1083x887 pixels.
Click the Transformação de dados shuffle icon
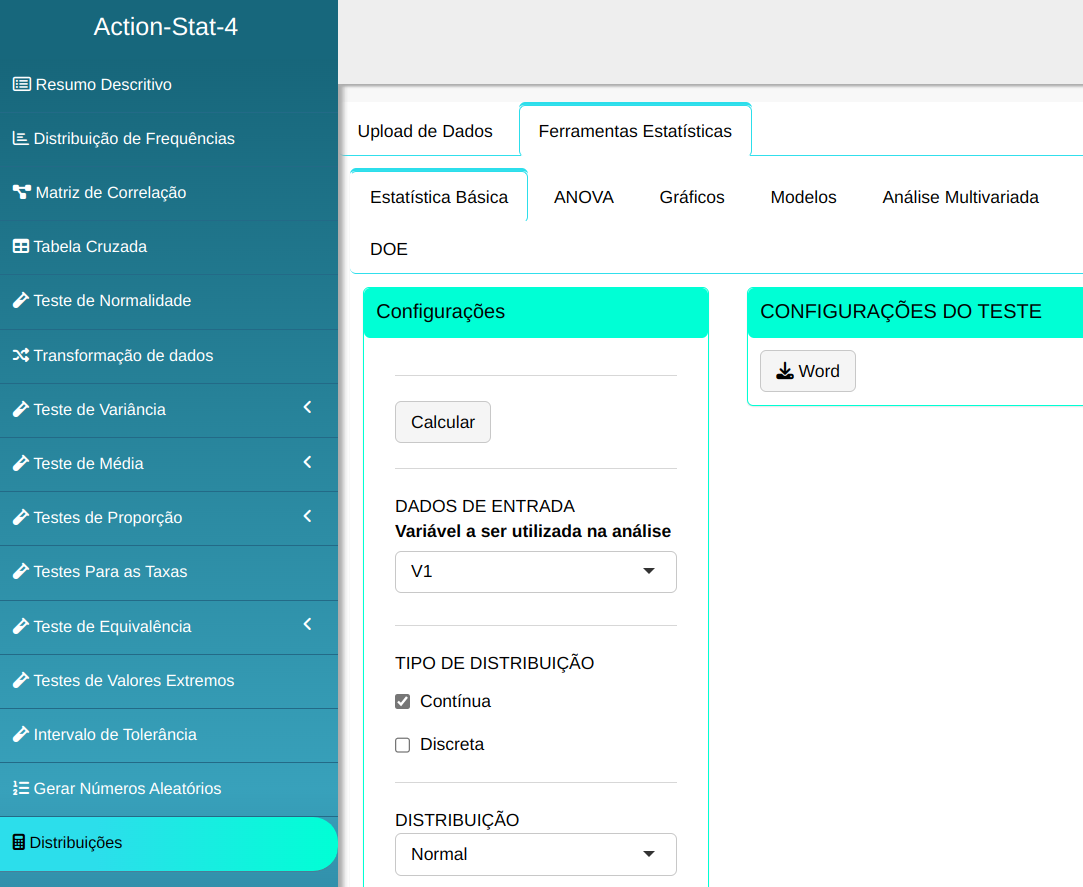click(x=20, y=356)
